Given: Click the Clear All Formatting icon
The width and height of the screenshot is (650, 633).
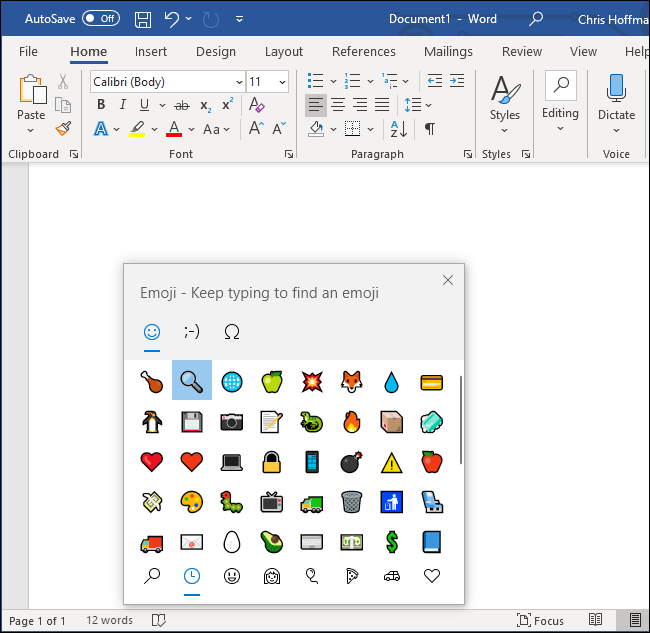Looking at the screenshot, I should click(256, 105).
